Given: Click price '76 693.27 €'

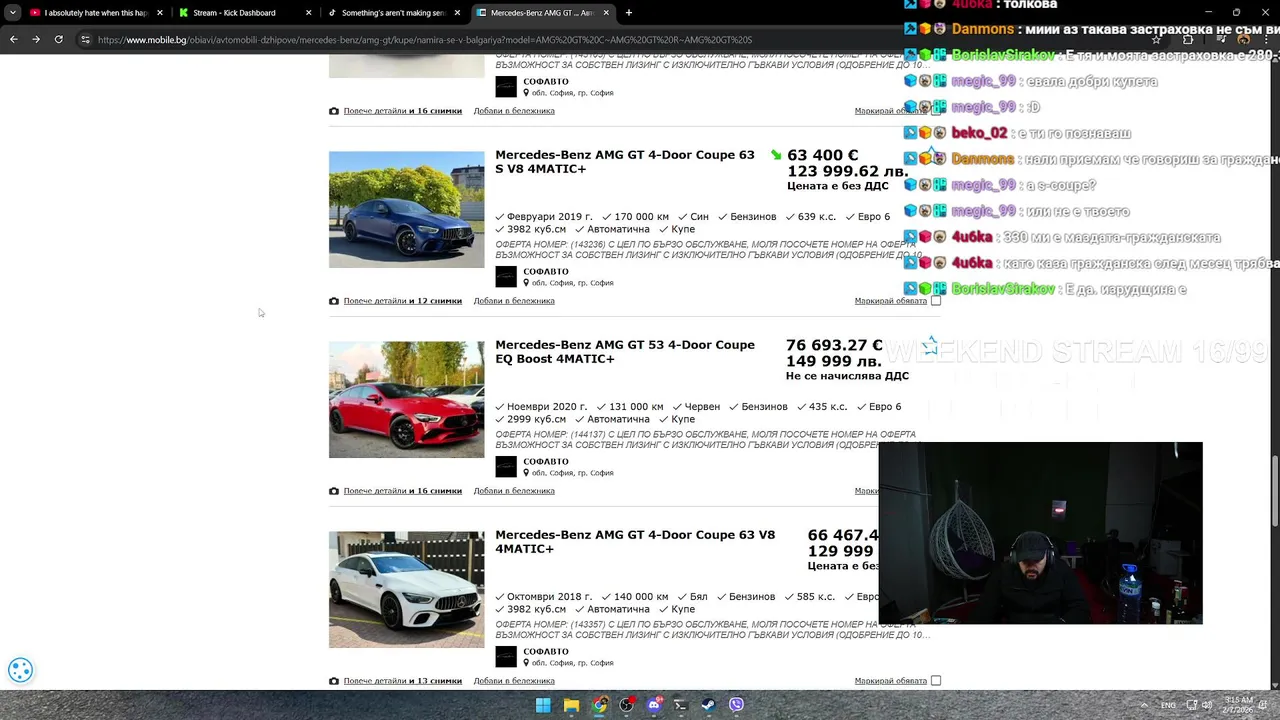Looking at the screenshot, I should pyautogui.click(x=834, y=345).
